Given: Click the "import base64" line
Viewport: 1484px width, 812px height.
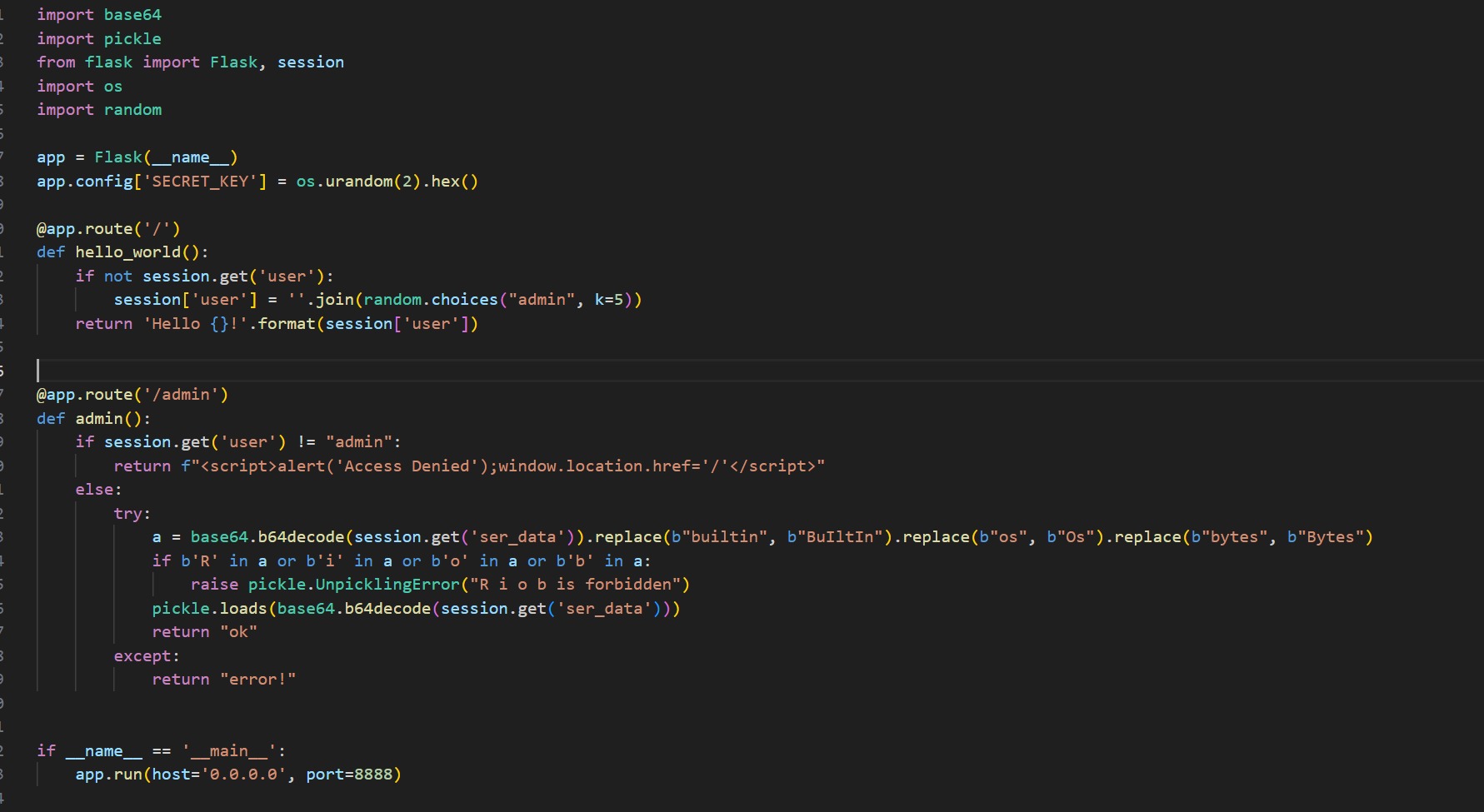Looking at the screenshot, I should click(99, 15).
